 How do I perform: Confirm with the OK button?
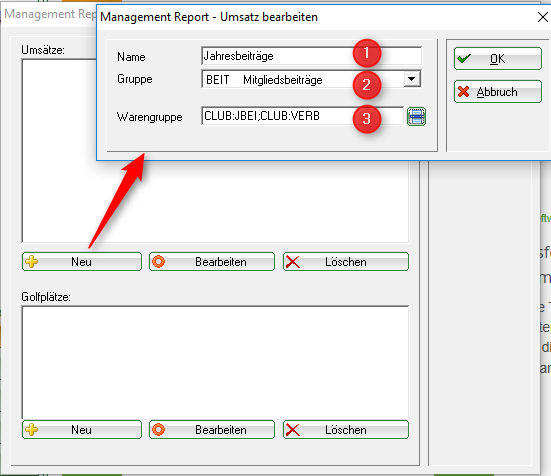[x=498, y=59]
